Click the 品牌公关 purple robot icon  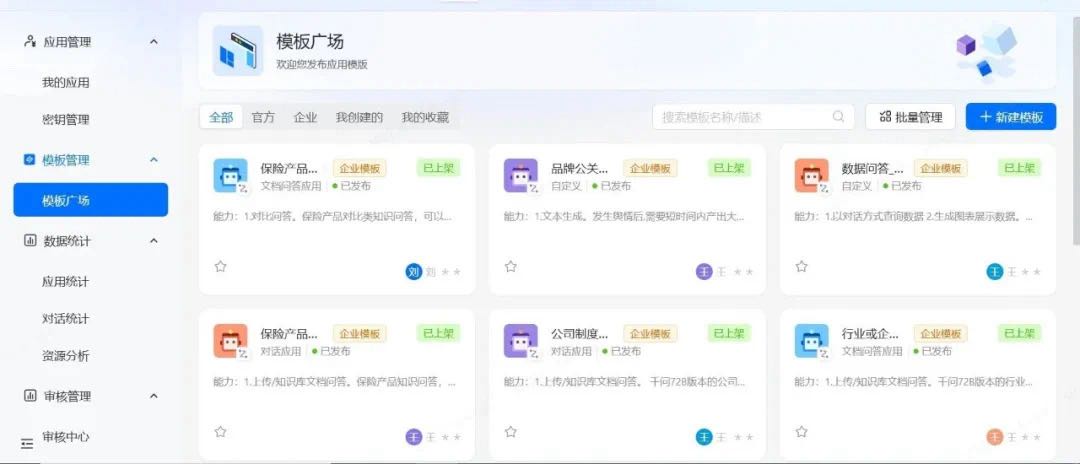(x=520, y=176)
